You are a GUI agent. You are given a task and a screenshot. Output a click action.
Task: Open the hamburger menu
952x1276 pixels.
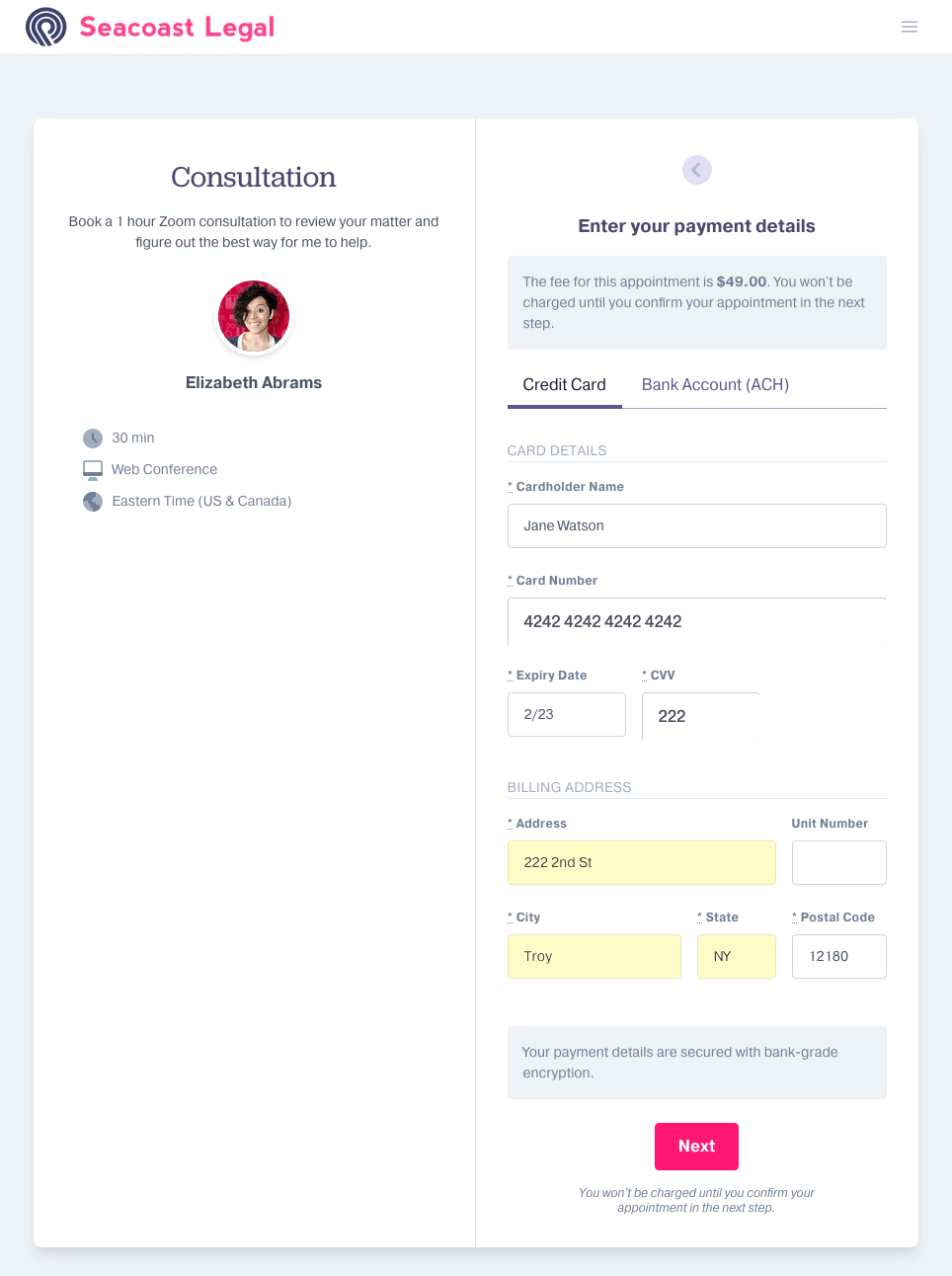910,27
